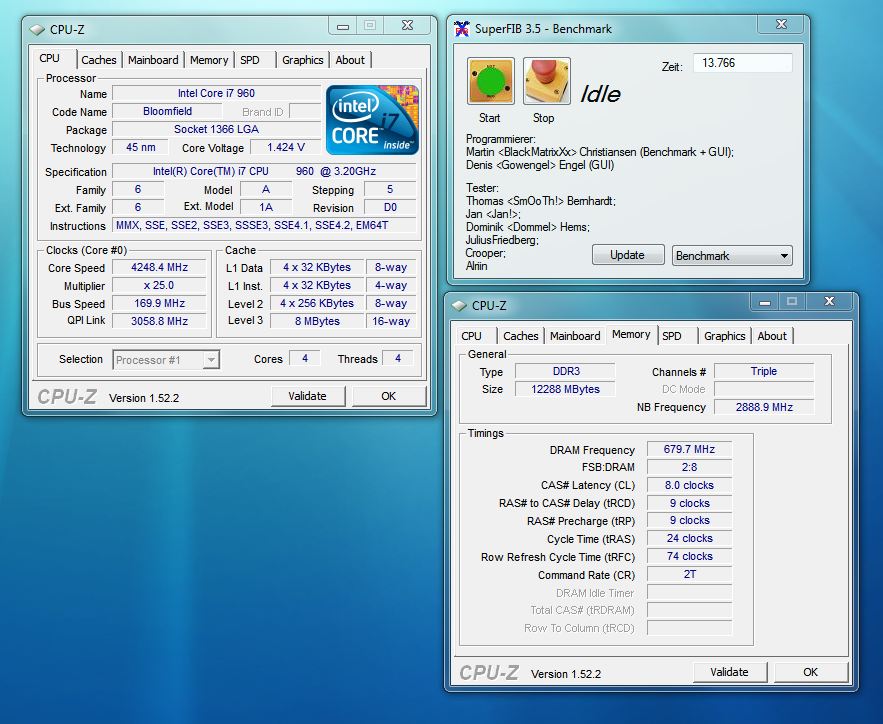Select CPU tab in left CPU-Z window

pyautogui.click(x=50, y=58)
